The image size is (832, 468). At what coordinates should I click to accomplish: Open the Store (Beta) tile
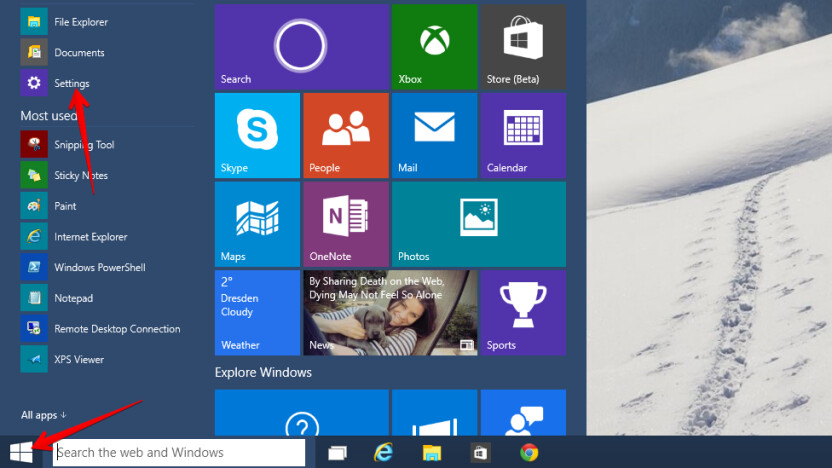click(523, 47)
